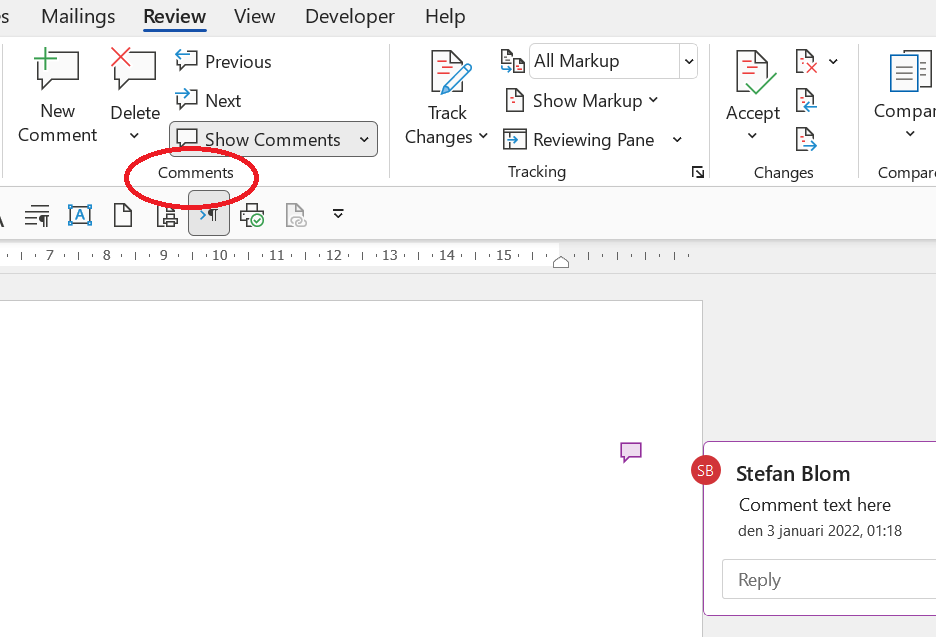This screenshot has height=637, width=936.
Task: Click the printer with checkmark icon
Action: pyautogui.click(x=252, y=214)
